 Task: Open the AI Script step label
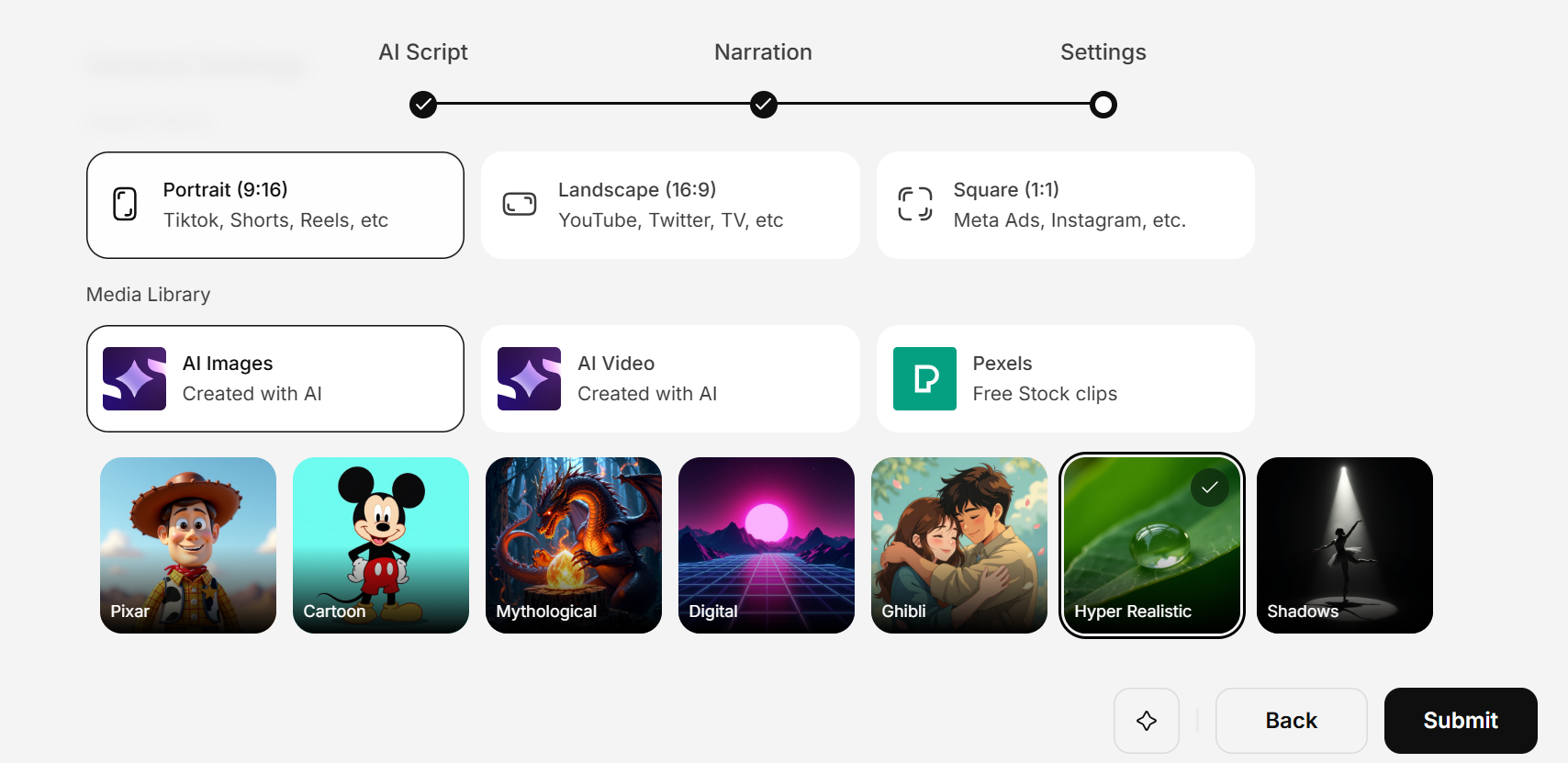[x=423, y=52]
